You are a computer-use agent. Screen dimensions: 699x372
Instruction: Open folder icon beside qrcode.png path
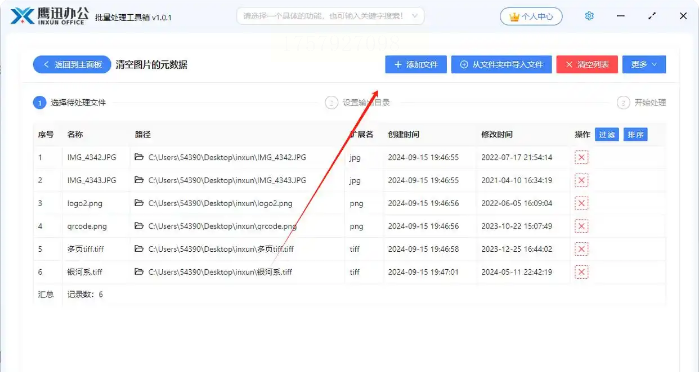[x=139, y=226]
